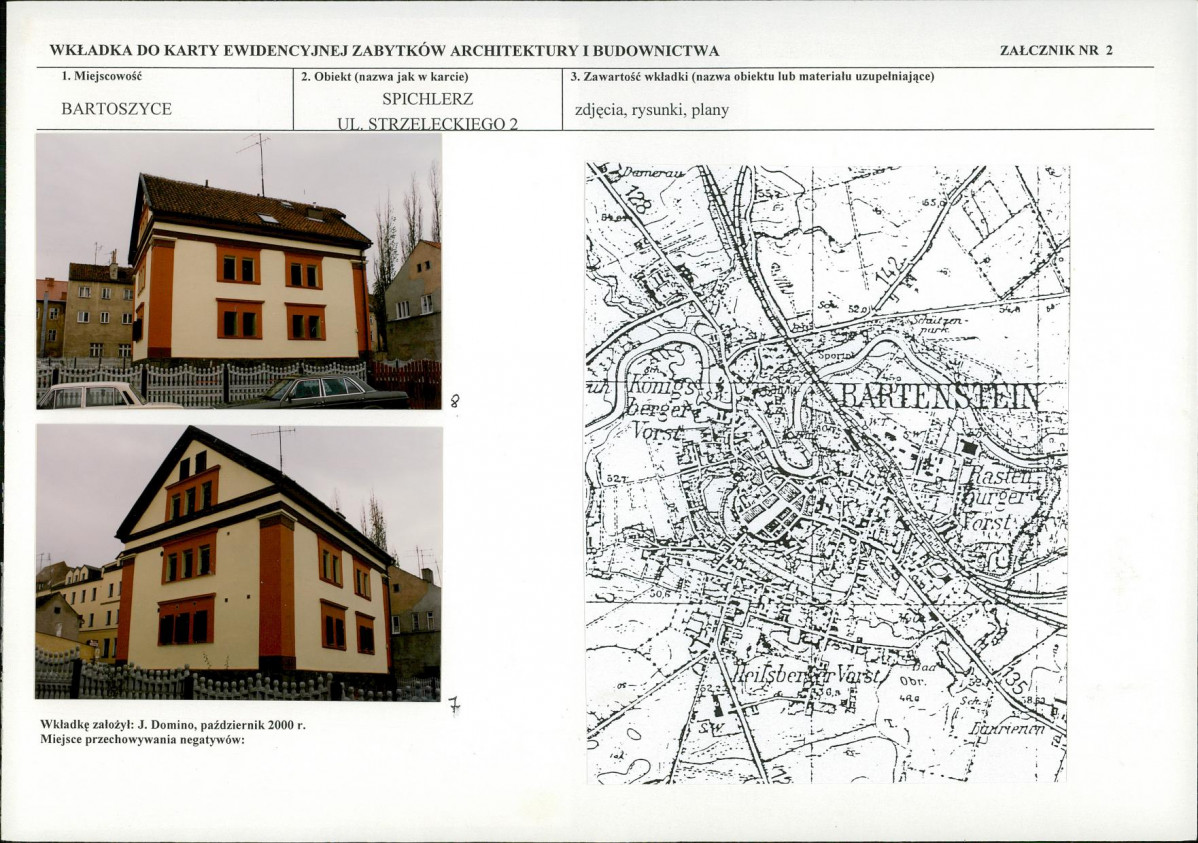This screenshot has height=843, width=1198.
Task: Click the '3. Zawartość wkładki' field label
Action: [x=753, y=76]
